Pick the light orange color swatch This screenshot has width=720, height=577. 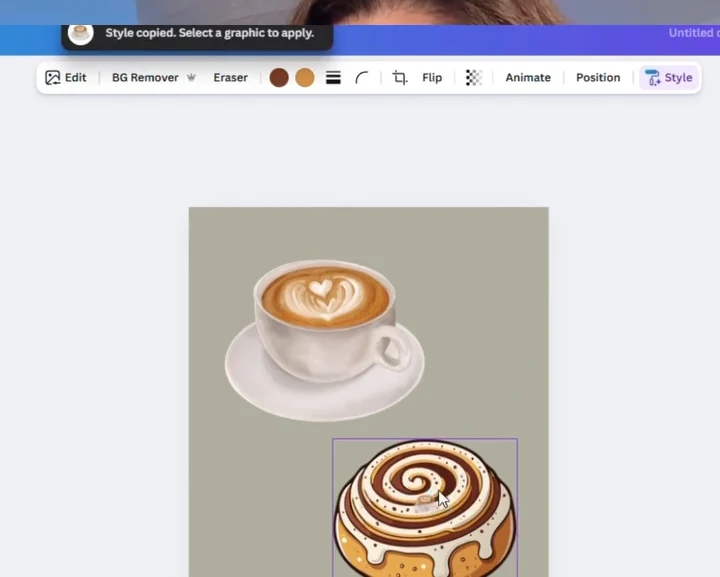[x=305, y=78]
